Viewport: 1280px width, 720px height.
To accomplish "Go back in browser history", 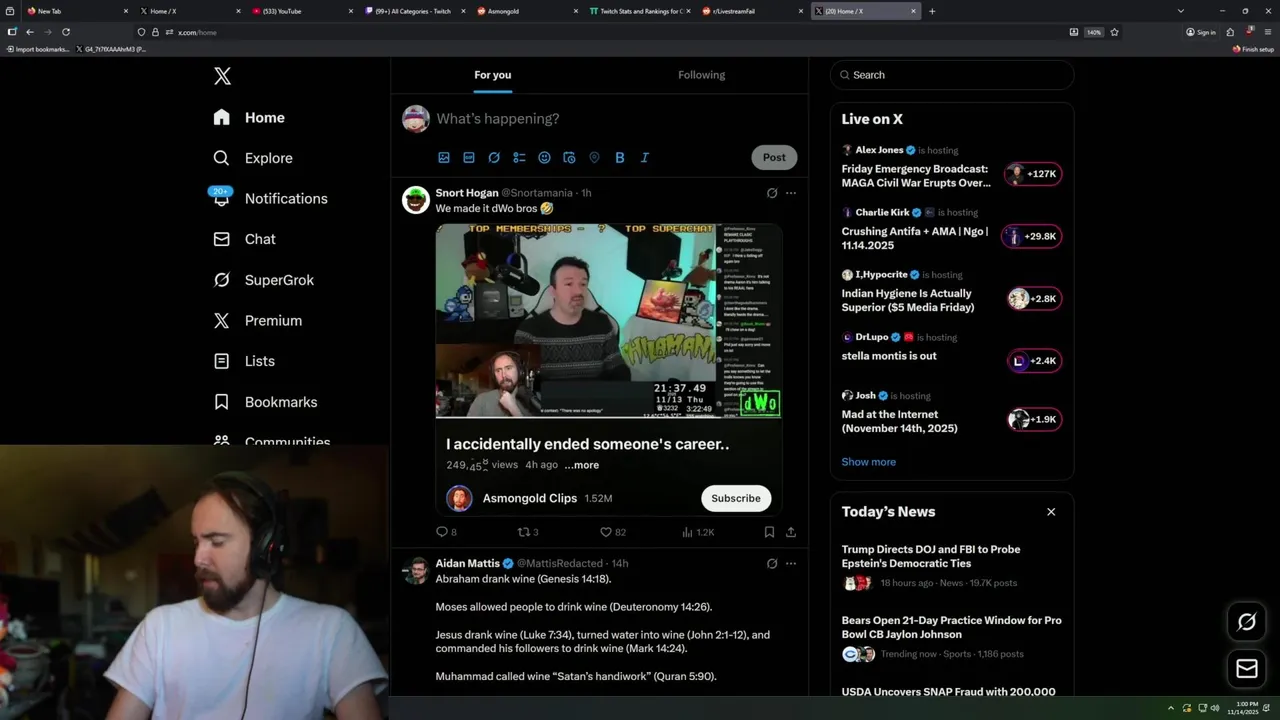I will 30,32.
